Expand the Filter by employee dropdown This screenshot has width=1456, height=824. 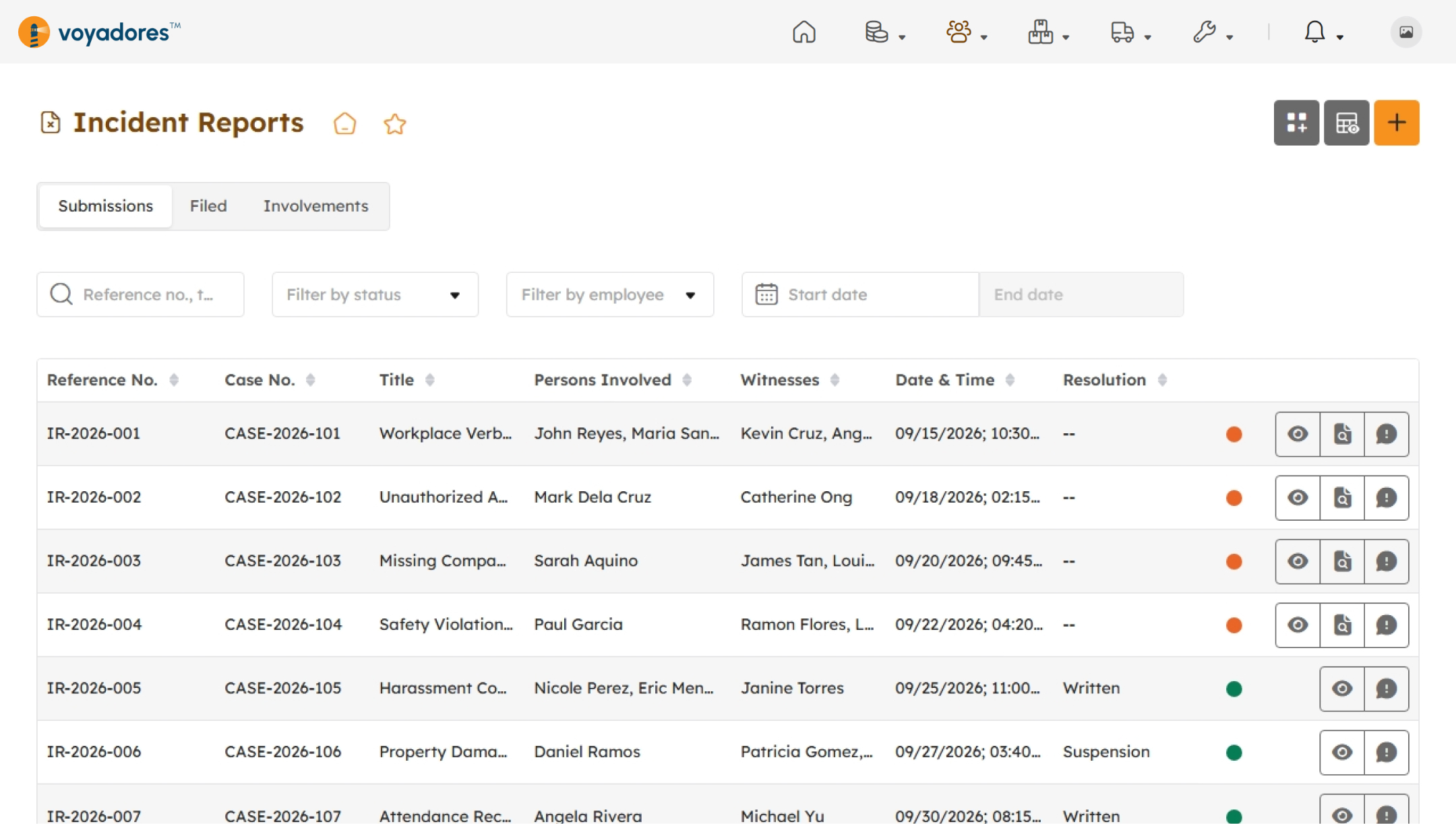tap(609, 294)
